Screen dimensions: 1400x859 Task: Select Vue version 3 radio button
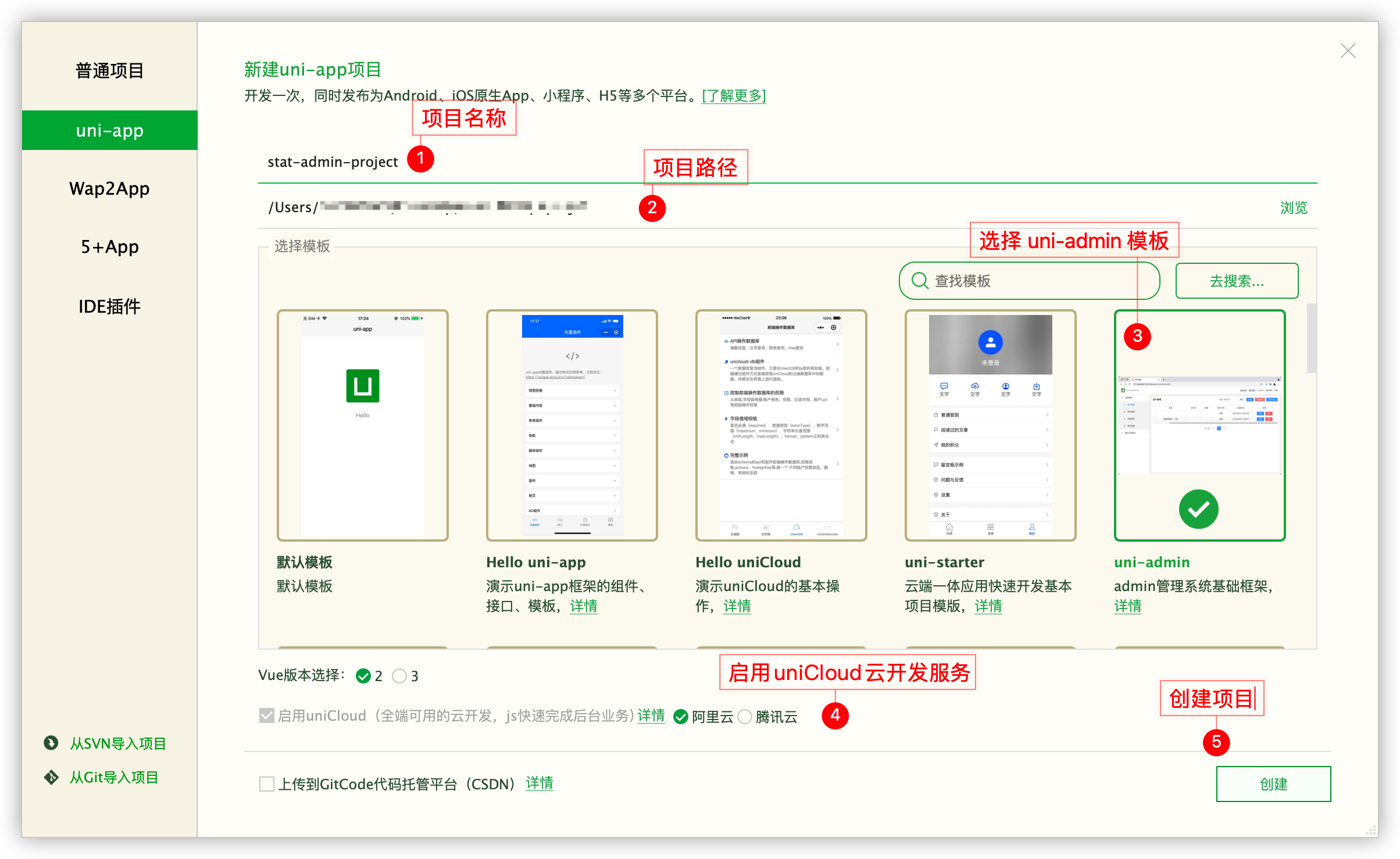(x=399, y=676)
